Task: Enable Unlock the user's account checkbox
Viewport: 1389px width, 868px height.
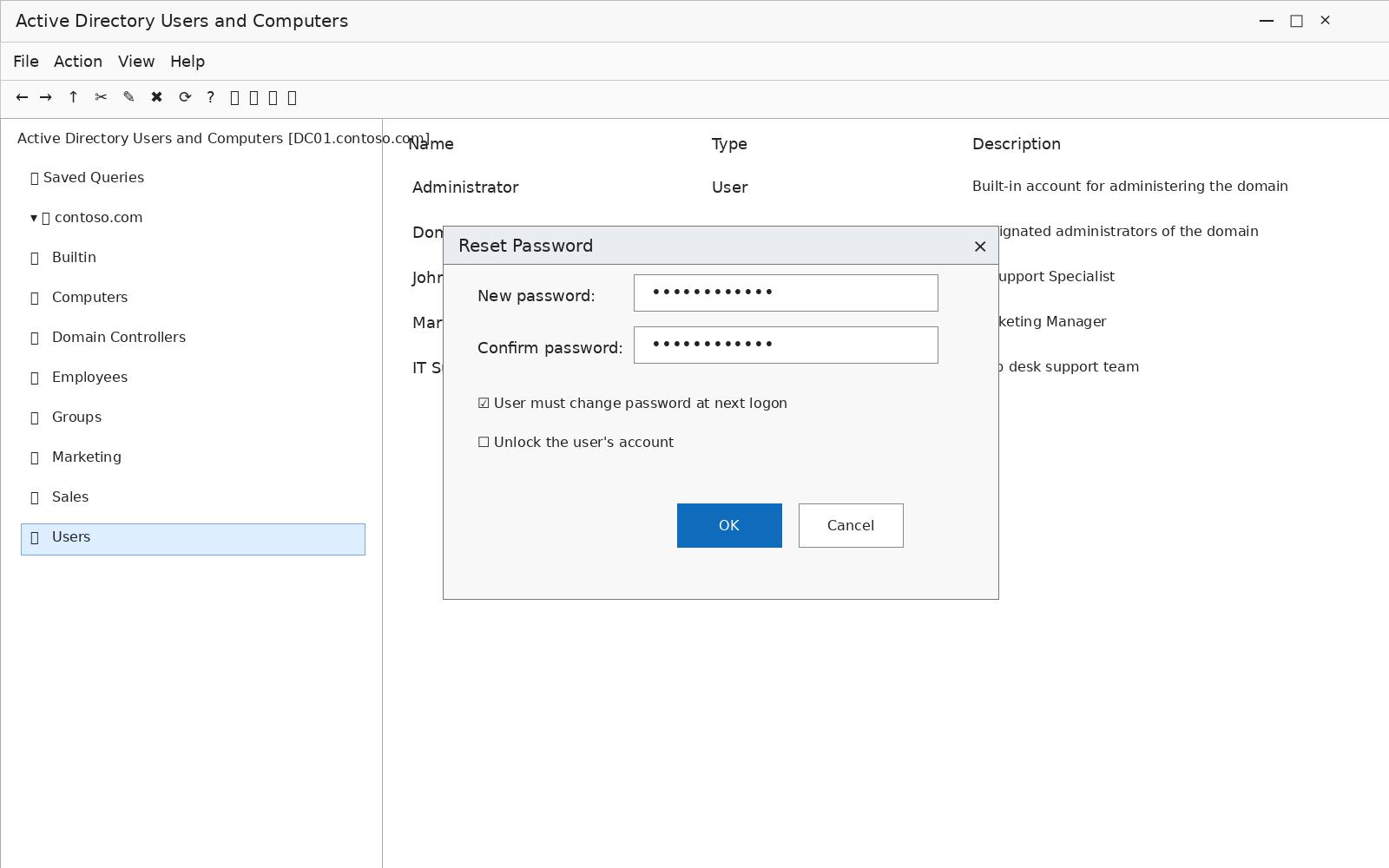Action: [484, 442]
